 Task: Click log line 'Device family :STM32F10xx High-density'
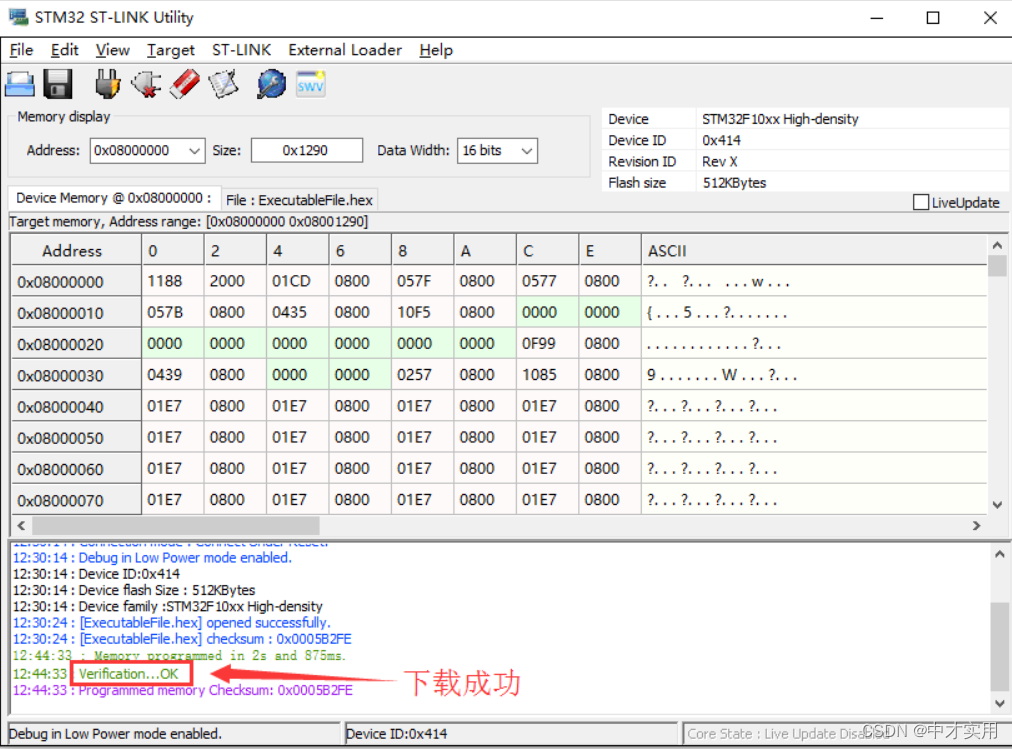pos(200,606)
